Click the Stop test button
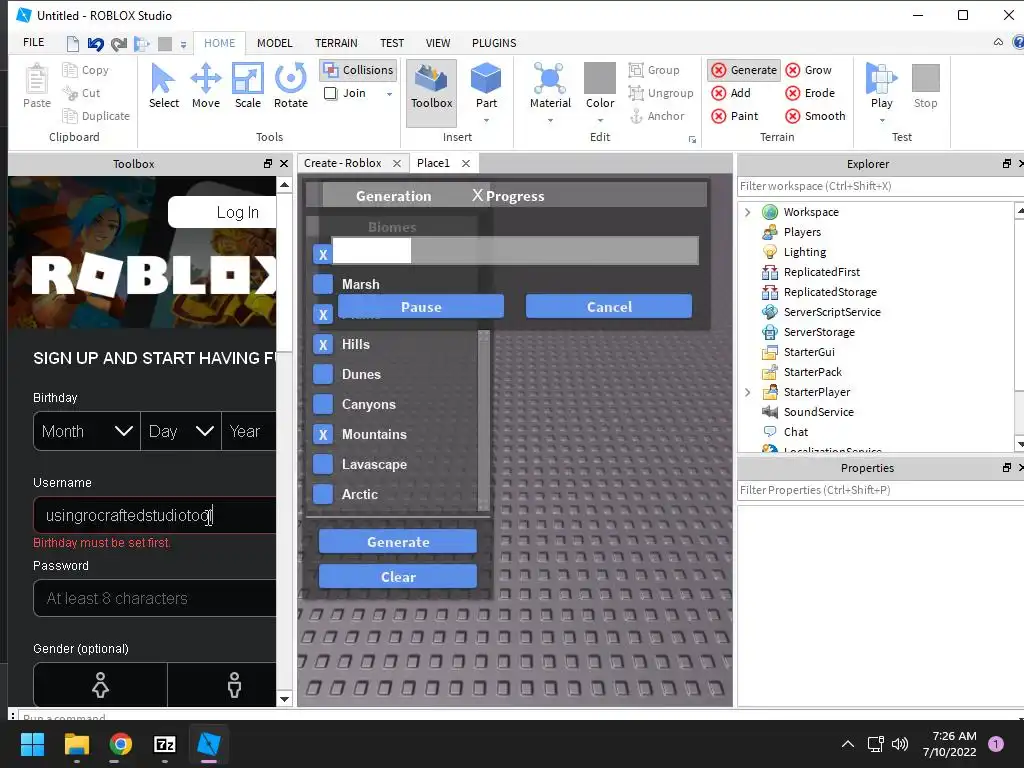Screen dimensions: 1024x768 pos(925,86)
